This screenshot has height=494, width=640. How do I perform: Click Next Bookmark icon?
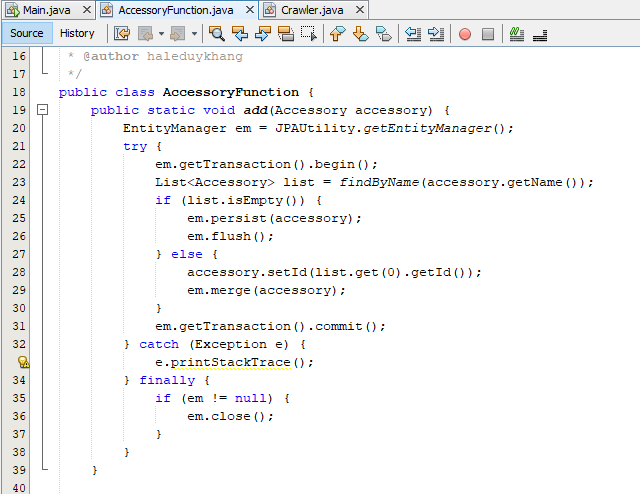click(x=360, y=33)
